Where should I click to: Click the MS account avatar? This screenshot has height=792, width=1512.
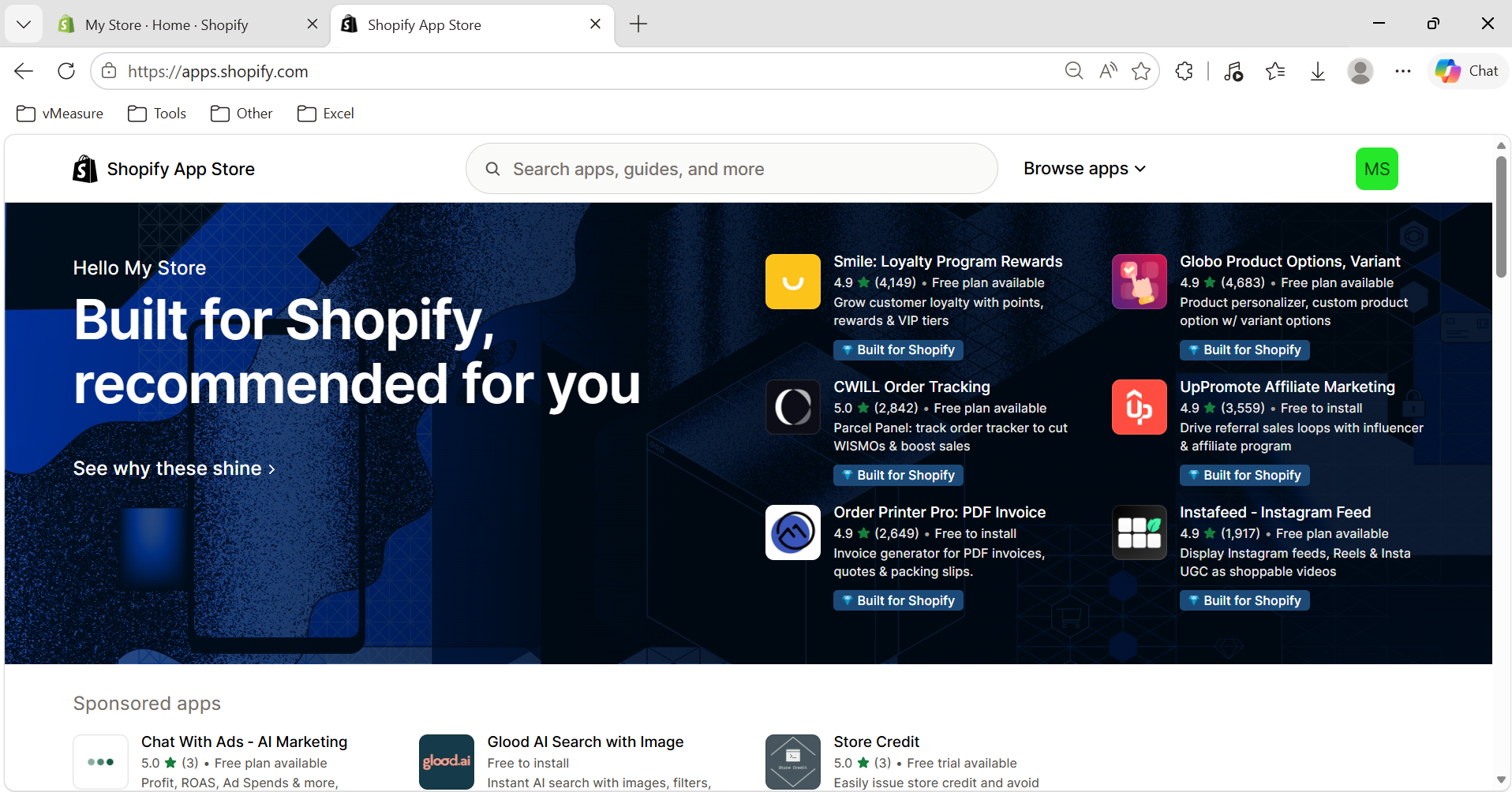click(x=1376, y=169)
